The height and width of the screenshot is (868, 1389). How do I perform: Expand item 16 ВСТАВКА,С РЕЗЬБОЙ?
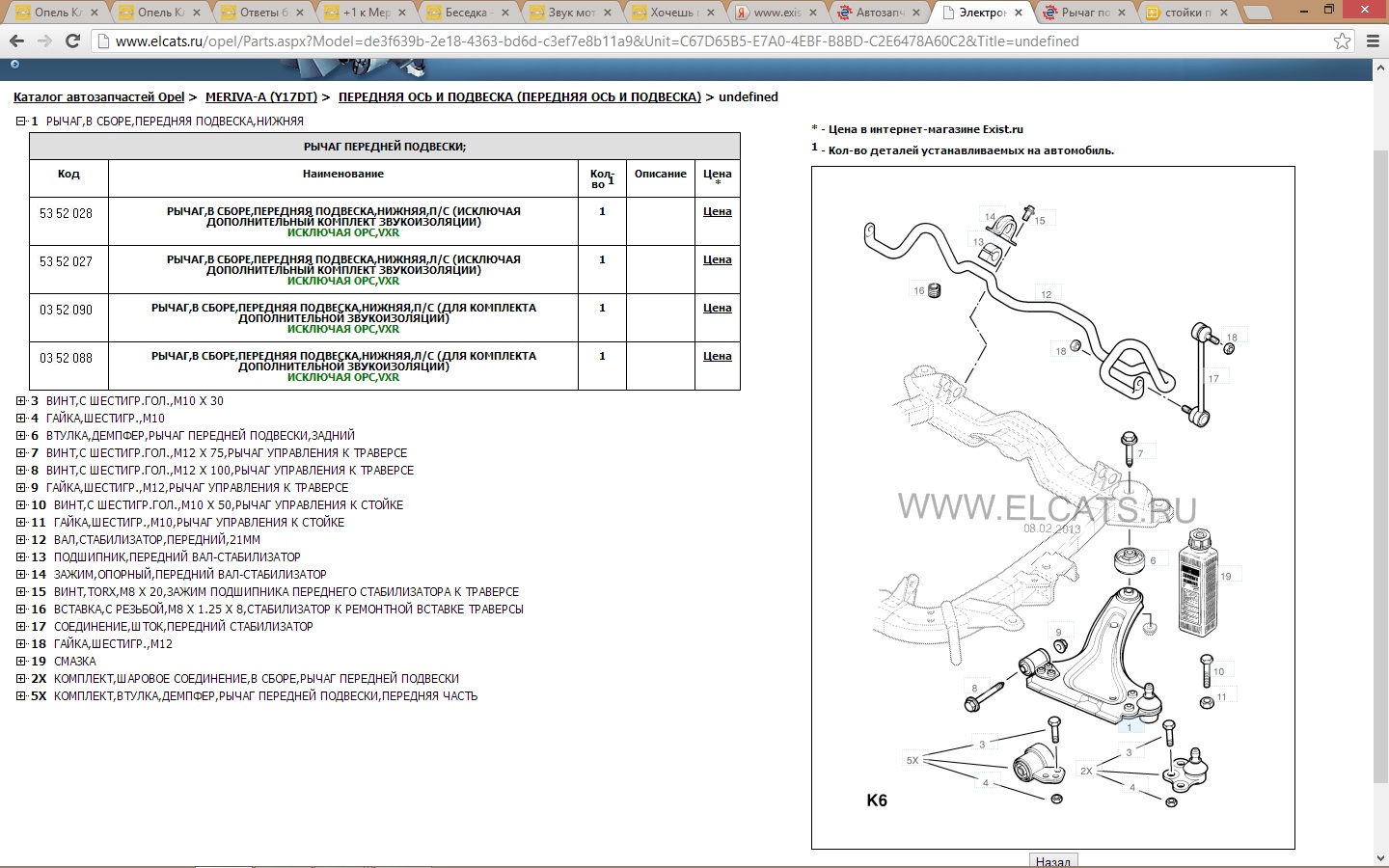point(21,610)
